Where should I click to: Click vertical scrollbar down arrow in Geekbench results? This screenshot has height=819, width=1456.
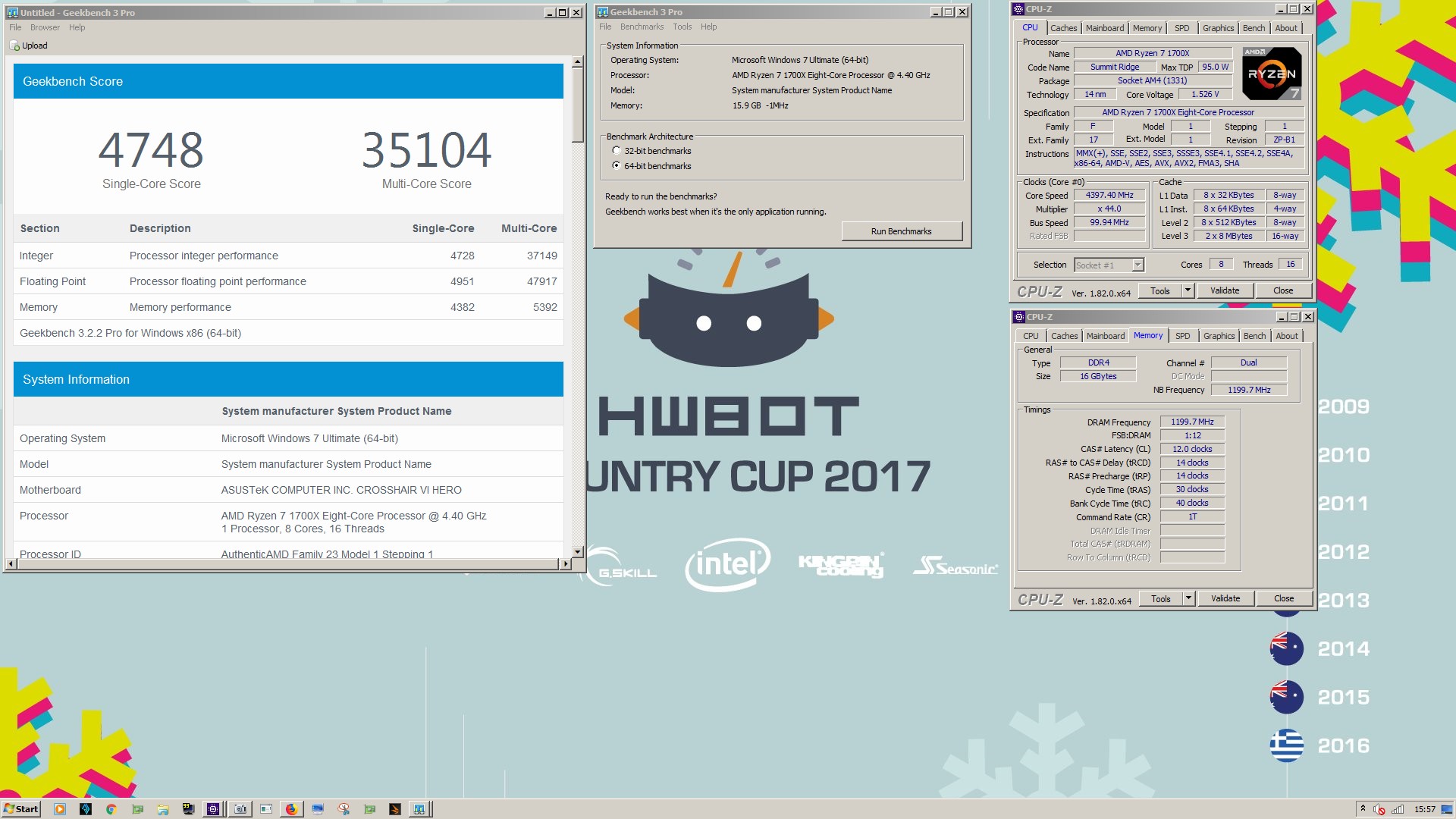coord(578,552)
